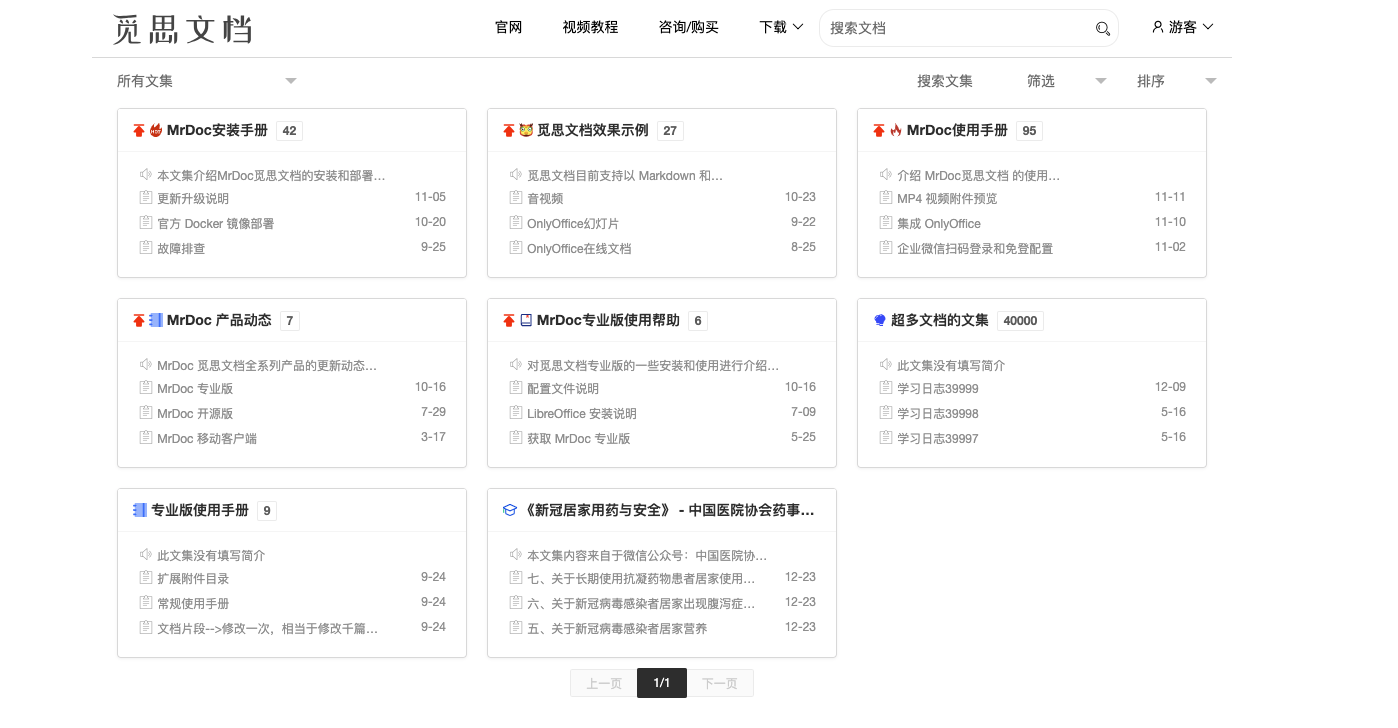
Task: Open the 专业版使用手册 collection title
Action: pos(200,510)
